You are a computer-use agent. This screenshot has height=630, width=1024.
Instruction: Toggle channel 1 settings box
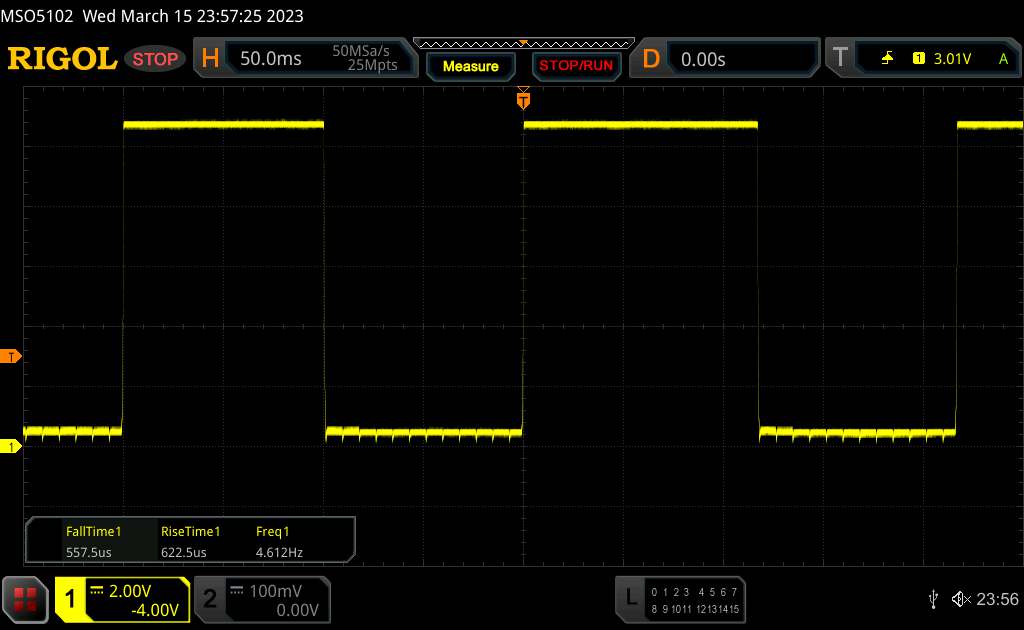[122, 599]
